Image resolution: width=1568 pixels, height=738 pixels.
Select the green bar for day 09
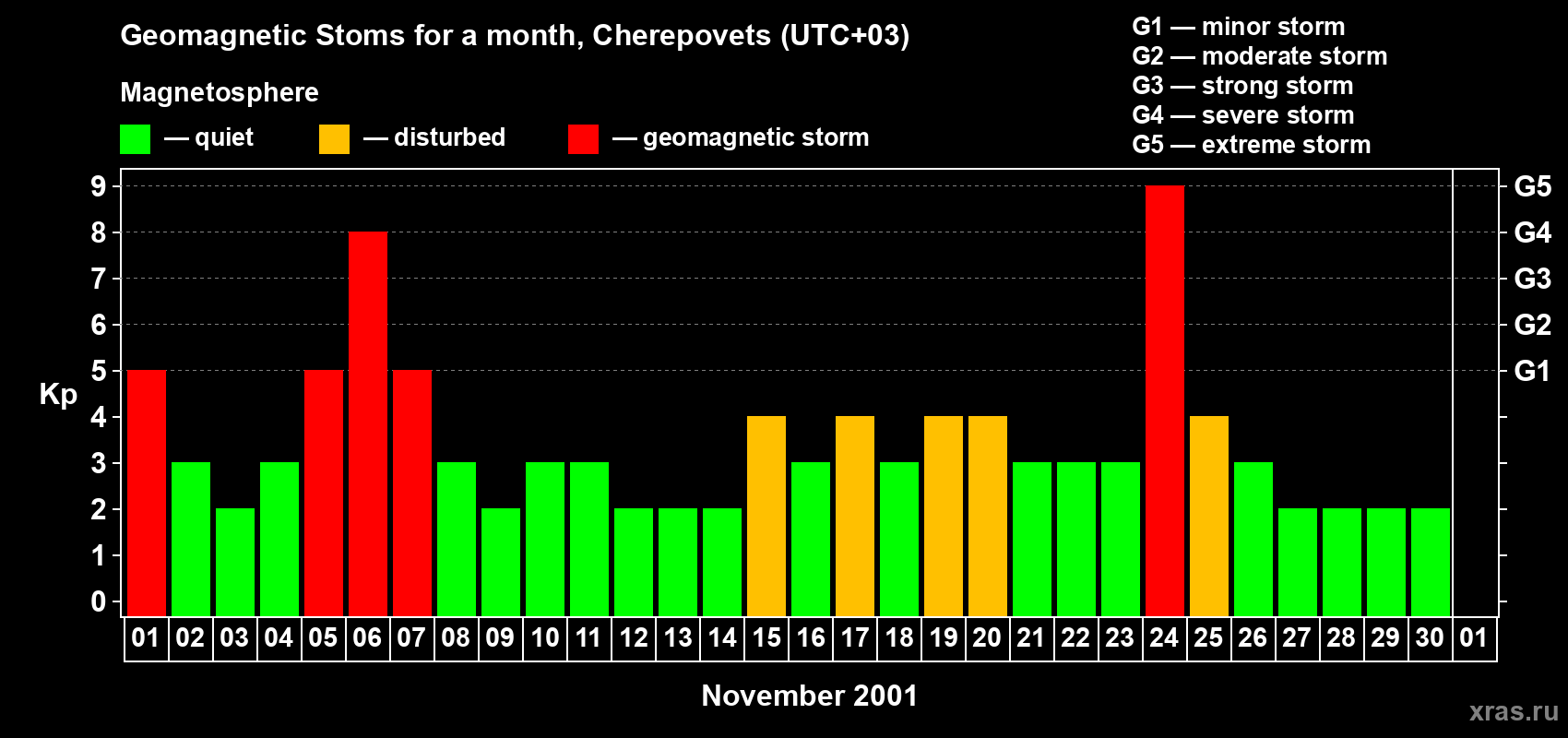point(501,563)
